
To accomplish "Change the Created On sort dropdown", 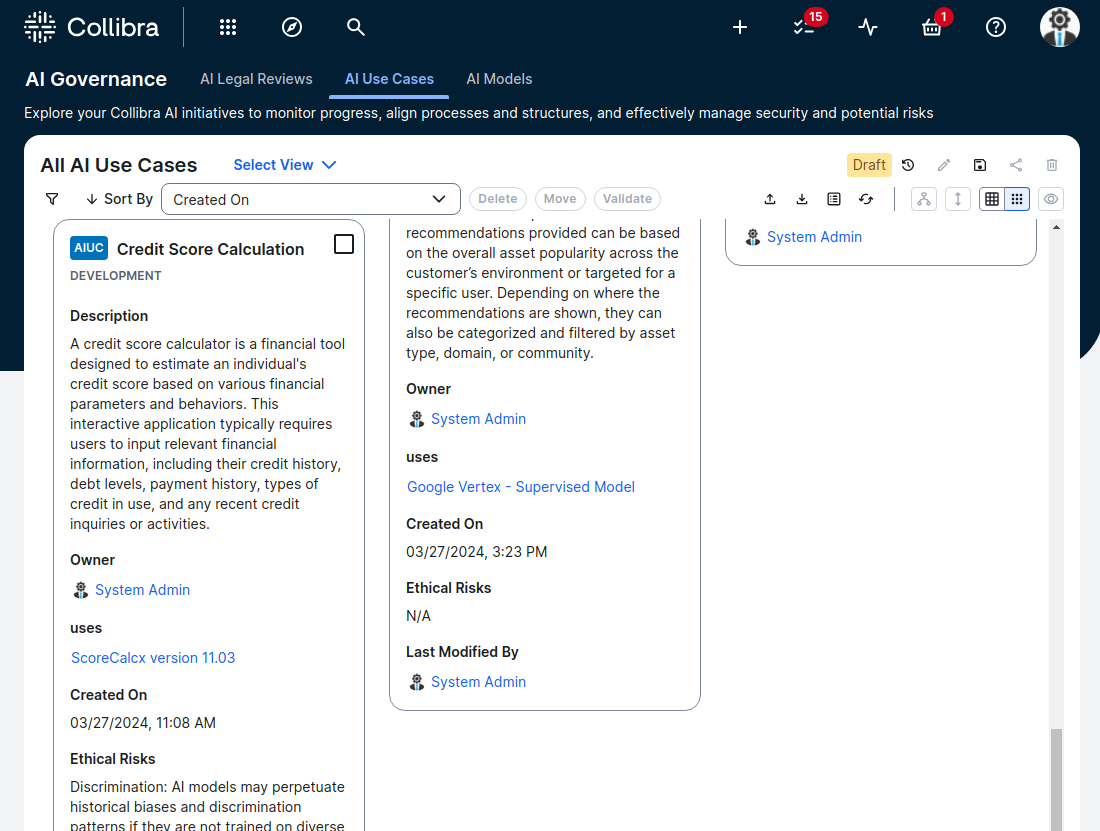I will [310, 199].
